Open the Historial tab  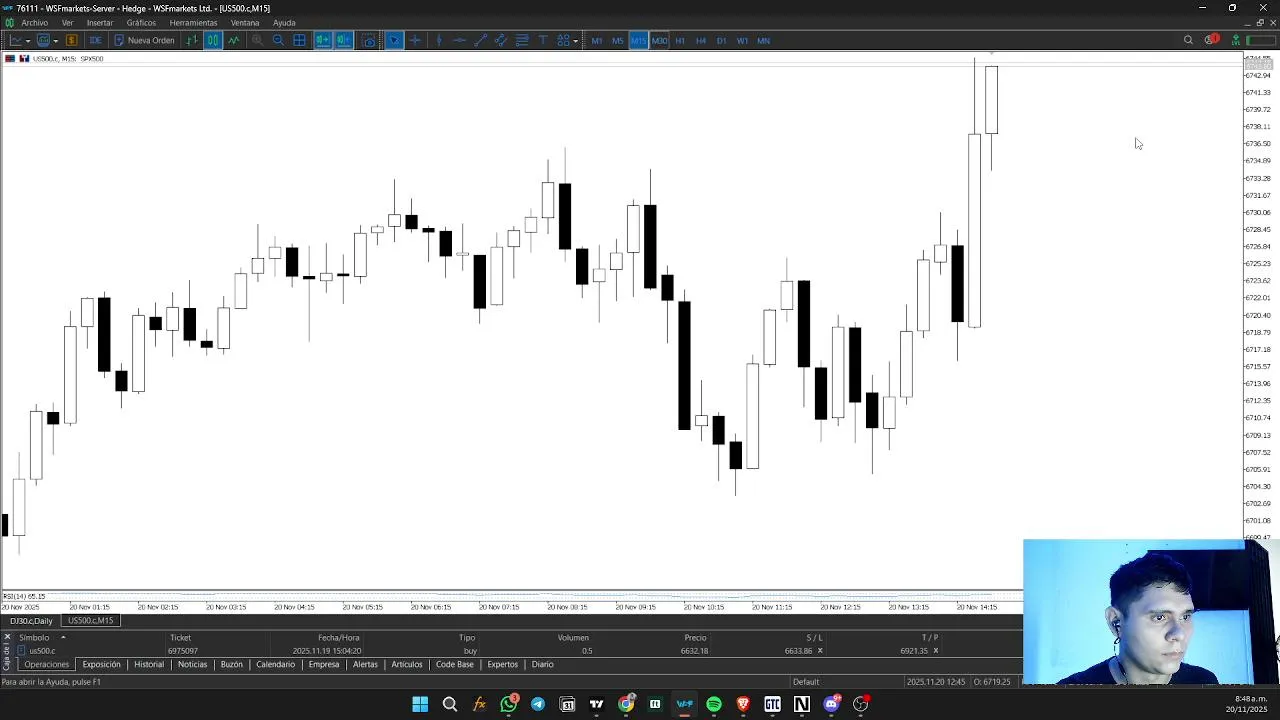click(x=149, y=664)
